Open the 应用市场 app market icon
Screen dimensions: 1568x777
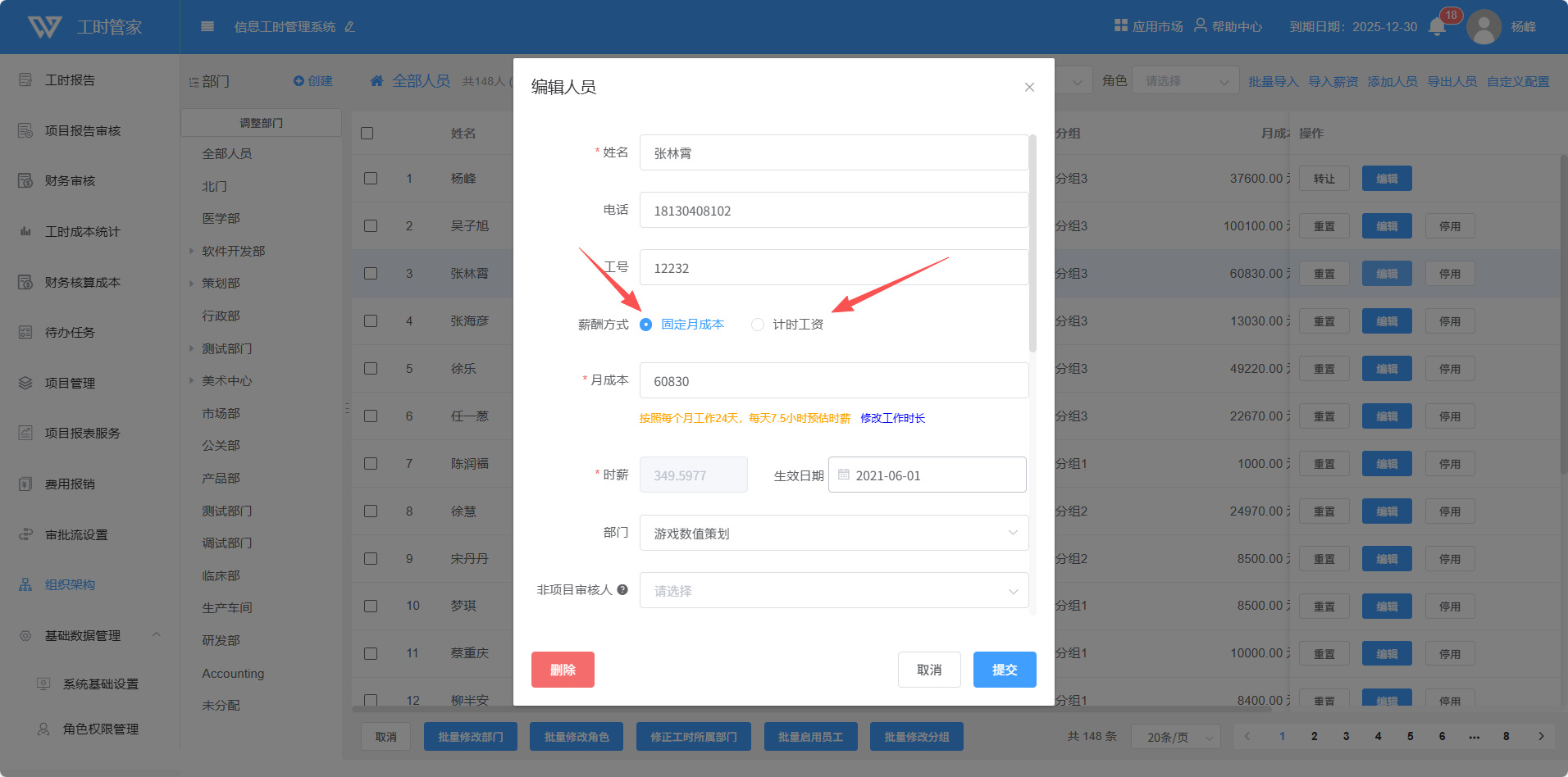coord(1121,26)
